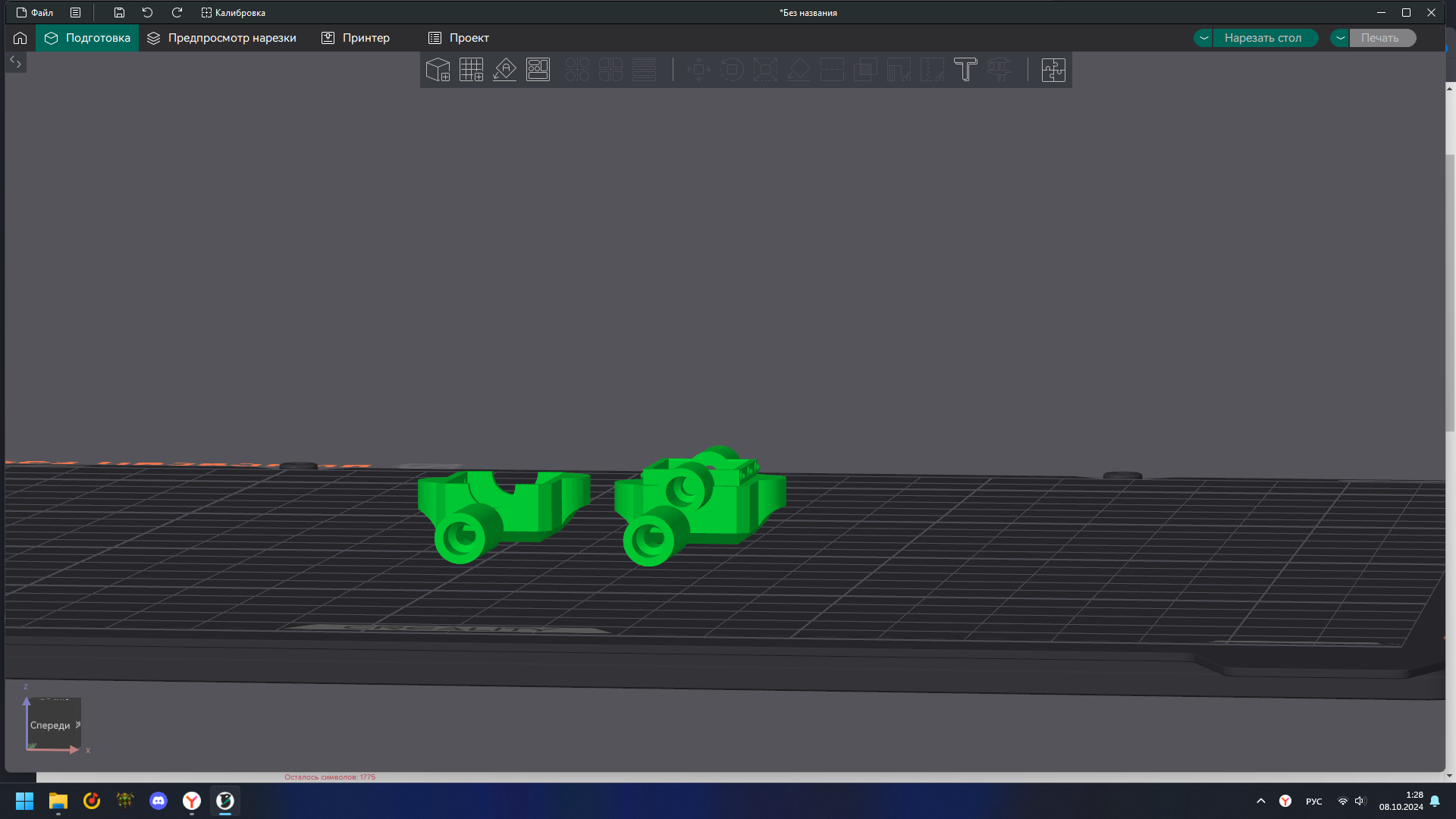Undo the last action

click(x=147, y=13)
